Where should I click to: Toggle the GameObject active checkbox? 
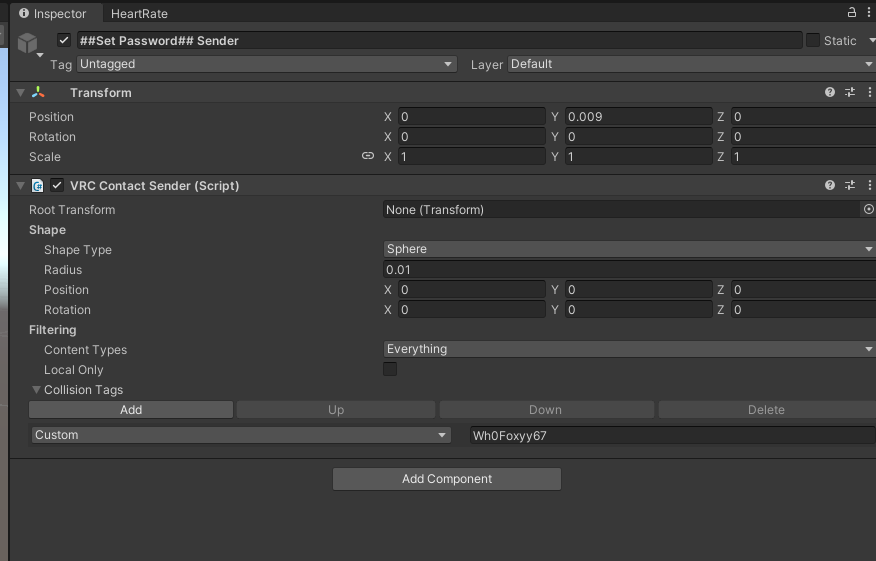[x=65, y=41]
